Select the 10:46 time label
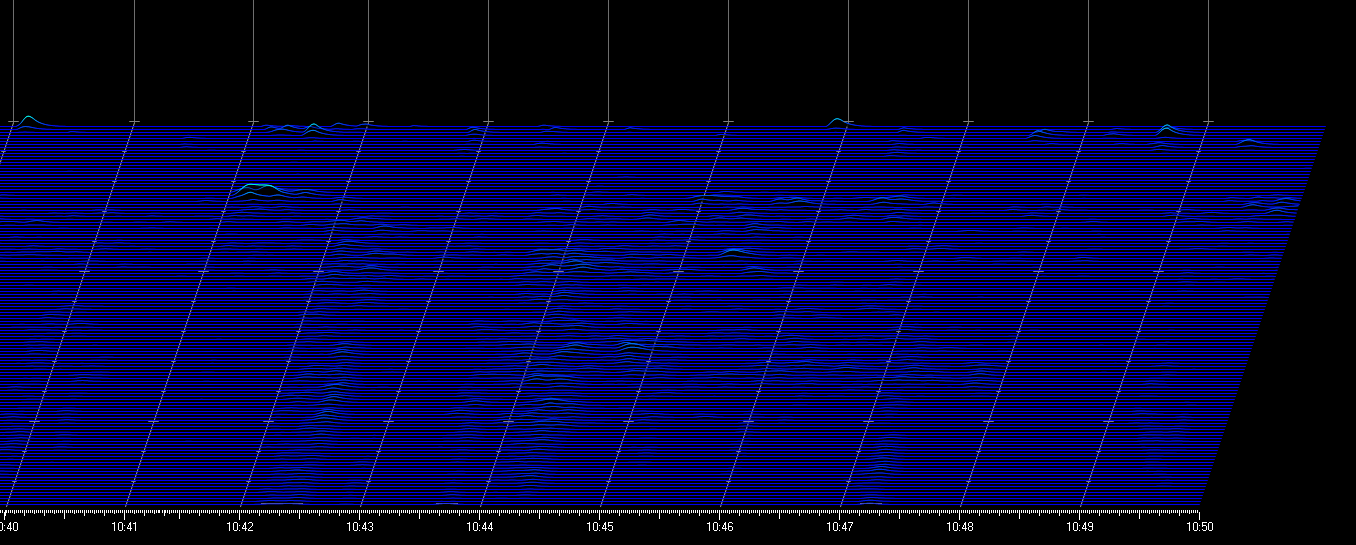Viewport: 1356px width, 545px height. point(720,526)
